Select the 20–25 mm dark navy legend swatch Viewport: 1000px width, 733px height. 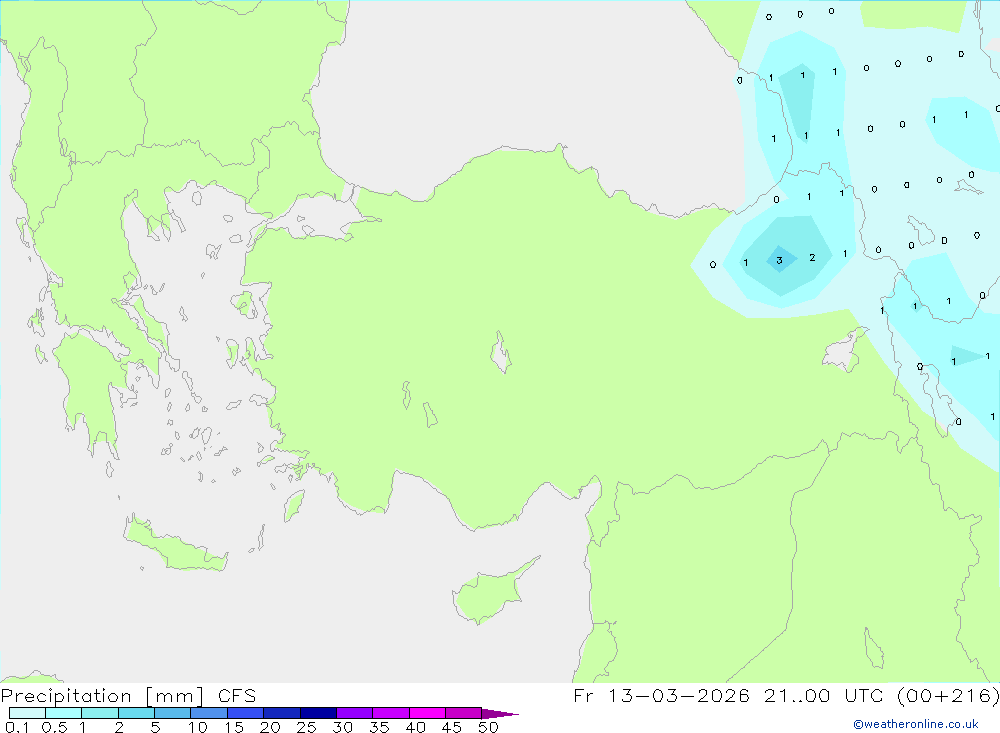[281, 713]
